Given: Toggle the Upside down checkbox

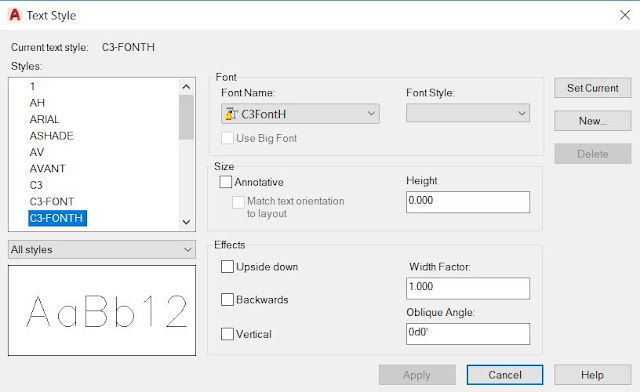Looking at the screenshot, I should pyautogui.click(x=227, y=267).
